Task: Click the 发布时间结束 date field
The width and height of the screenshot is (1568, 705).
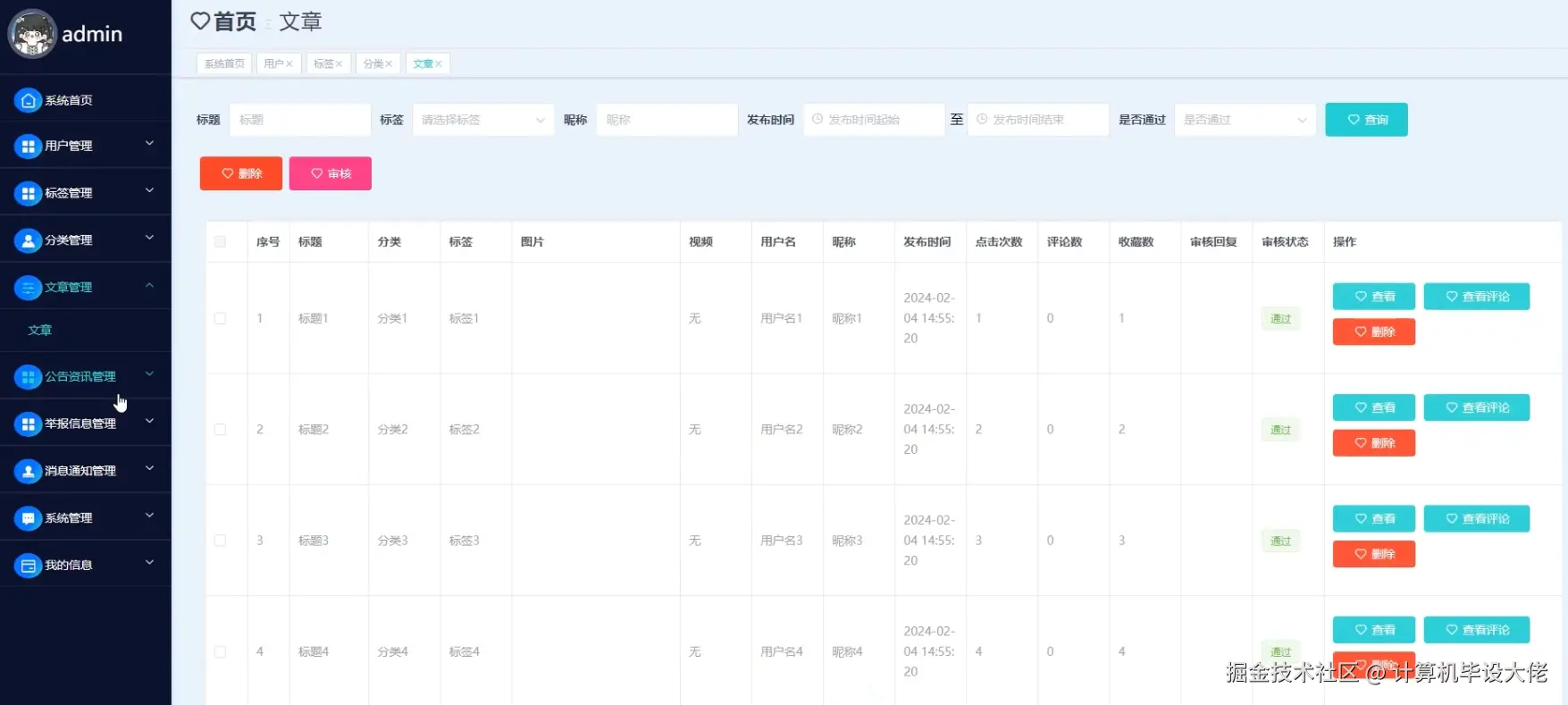Action: [1038, 120]
